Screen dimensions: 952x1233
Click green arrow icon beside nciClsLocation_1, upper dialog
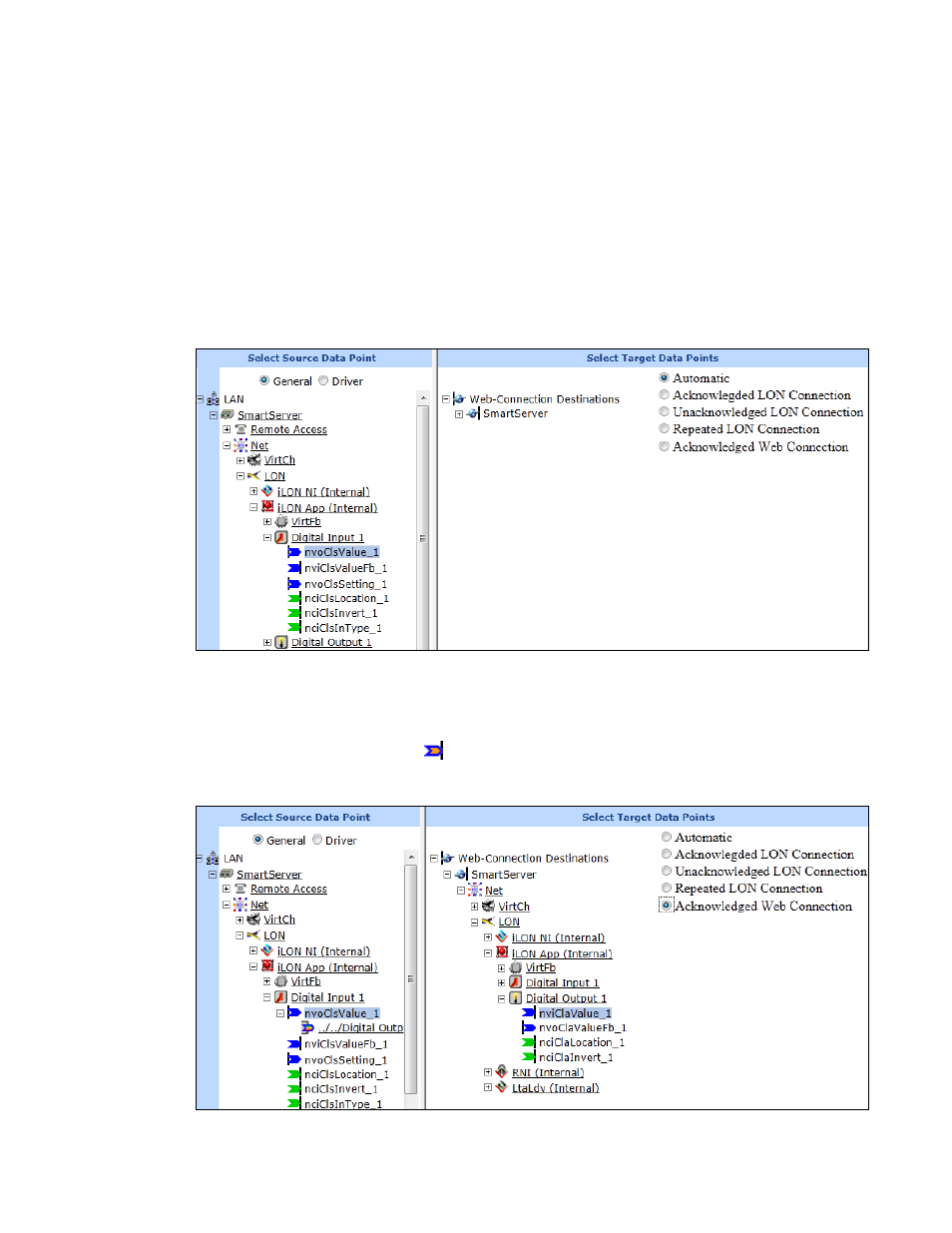pos(294,598)
